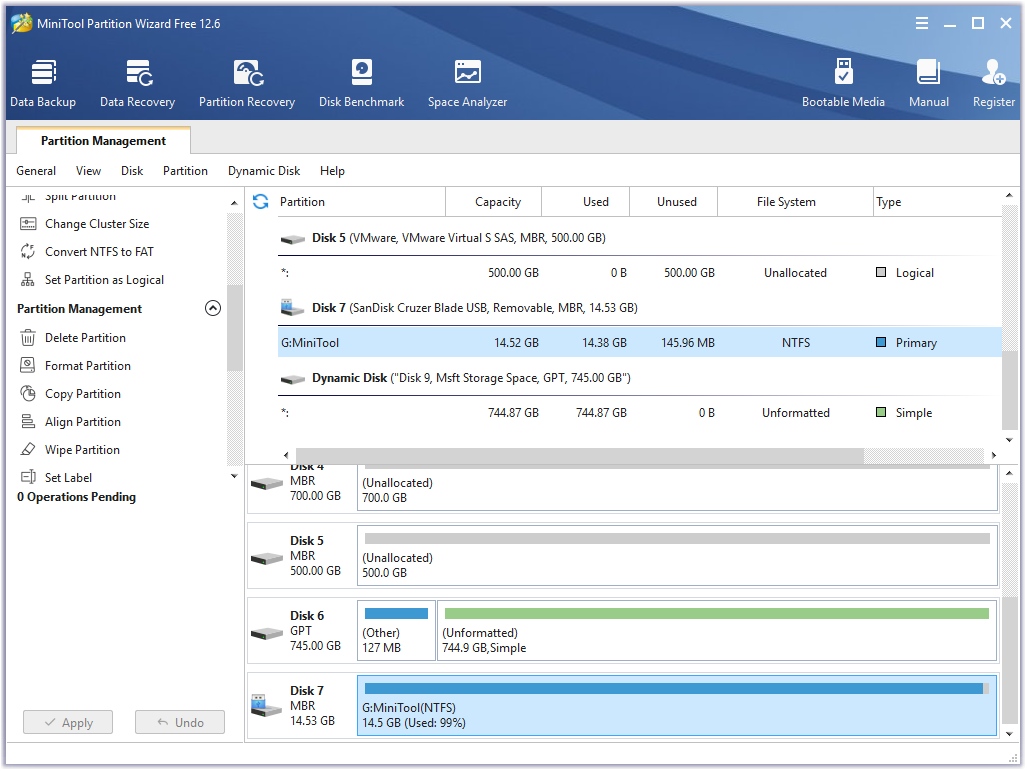Collapse the Partition Management sidebar section

click(x=212, y=308)
